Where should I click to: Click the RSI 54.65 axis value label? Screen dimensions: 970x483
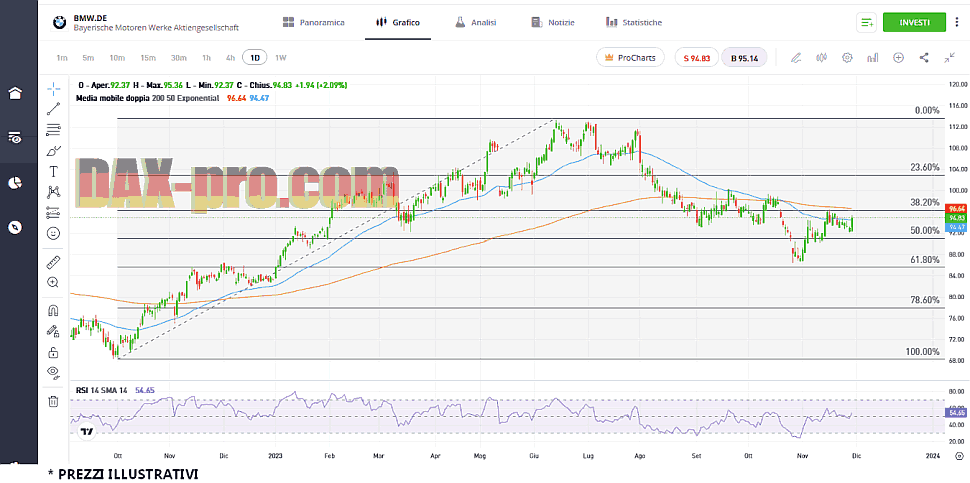[x=957, y=411]
